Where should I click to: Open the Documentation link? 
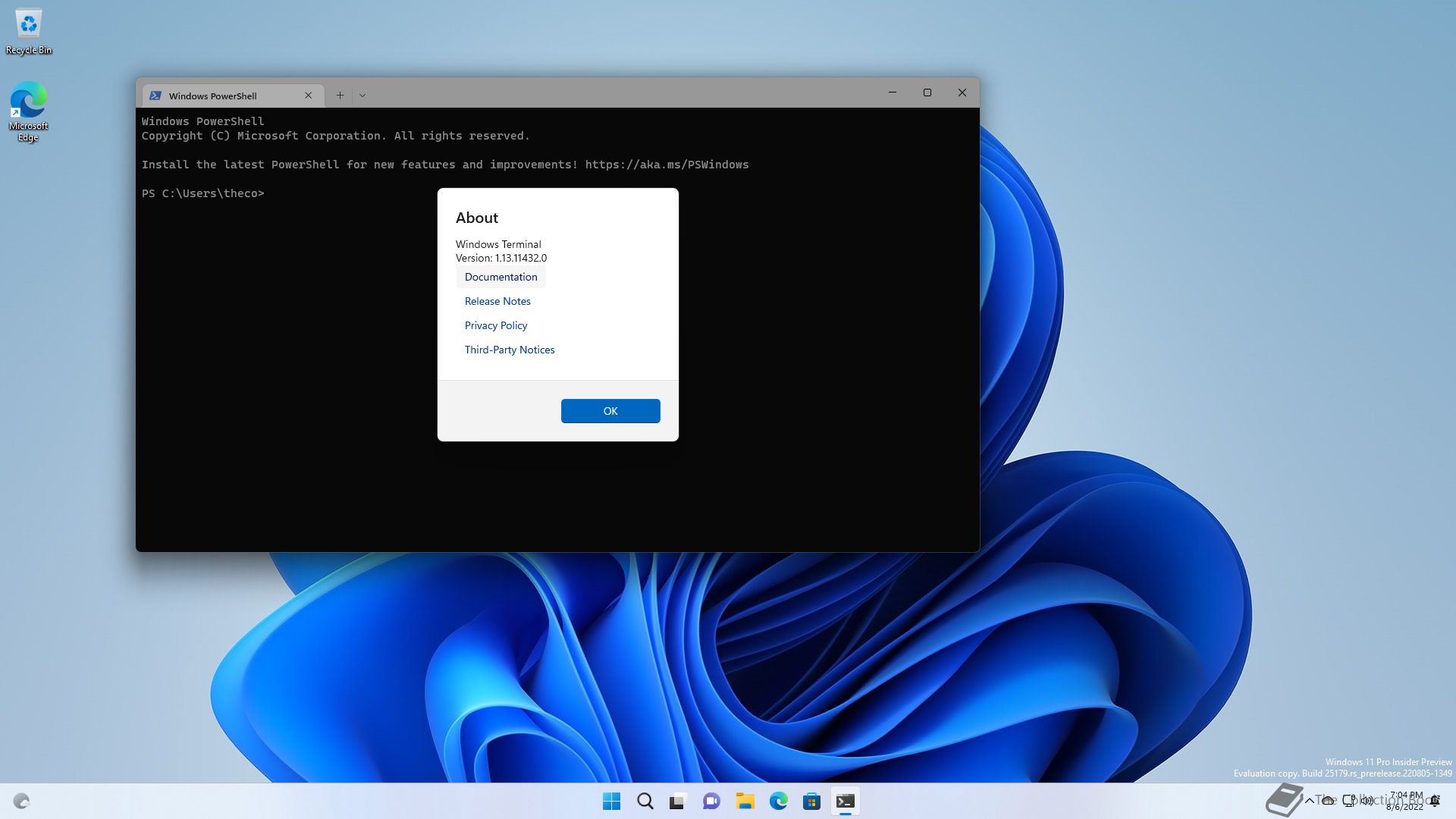click(500, 277)
